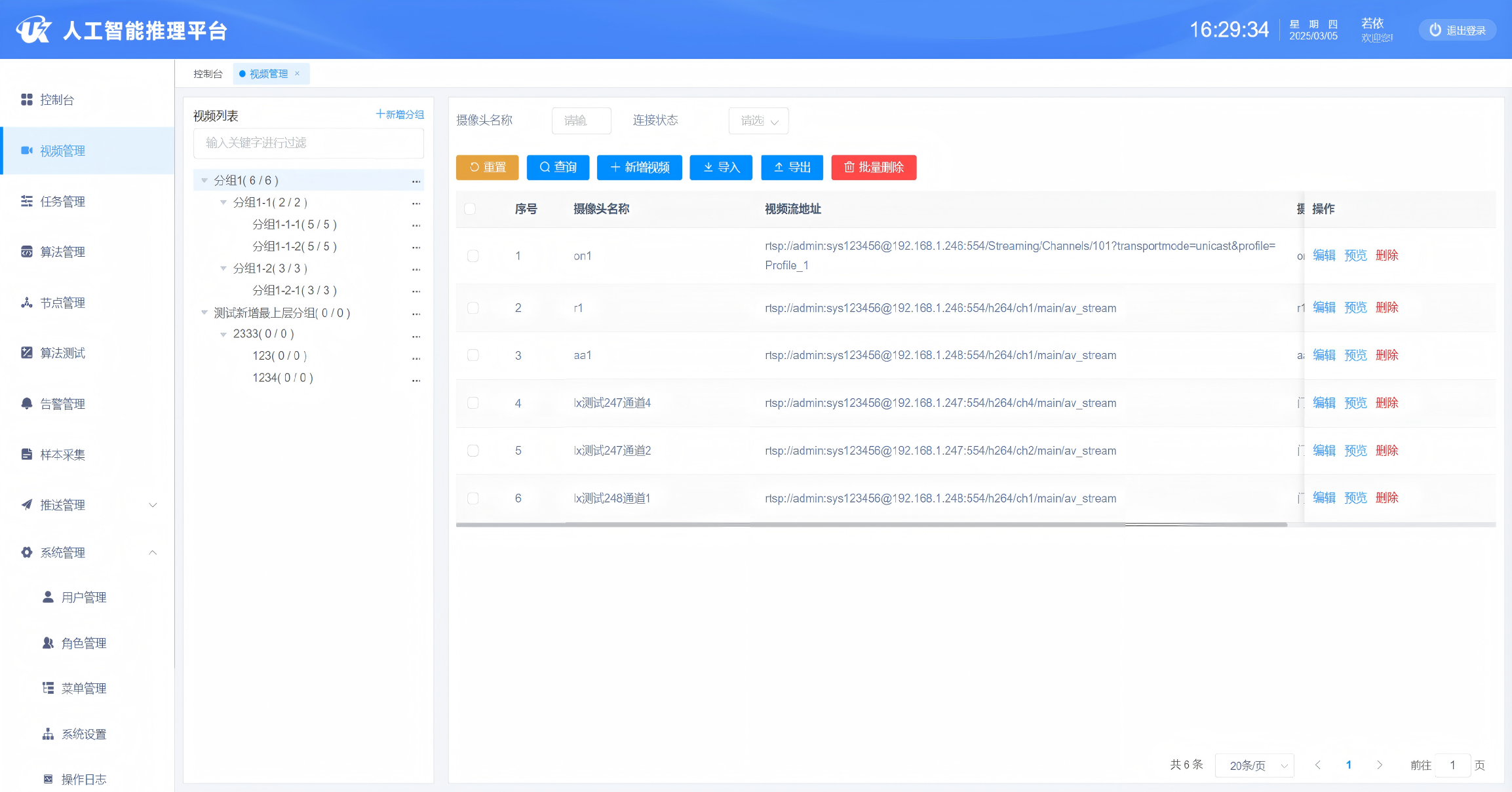Screen dimensions: 1512x792
Task: Click the alarm management bell icon
Action: (27, 404)
